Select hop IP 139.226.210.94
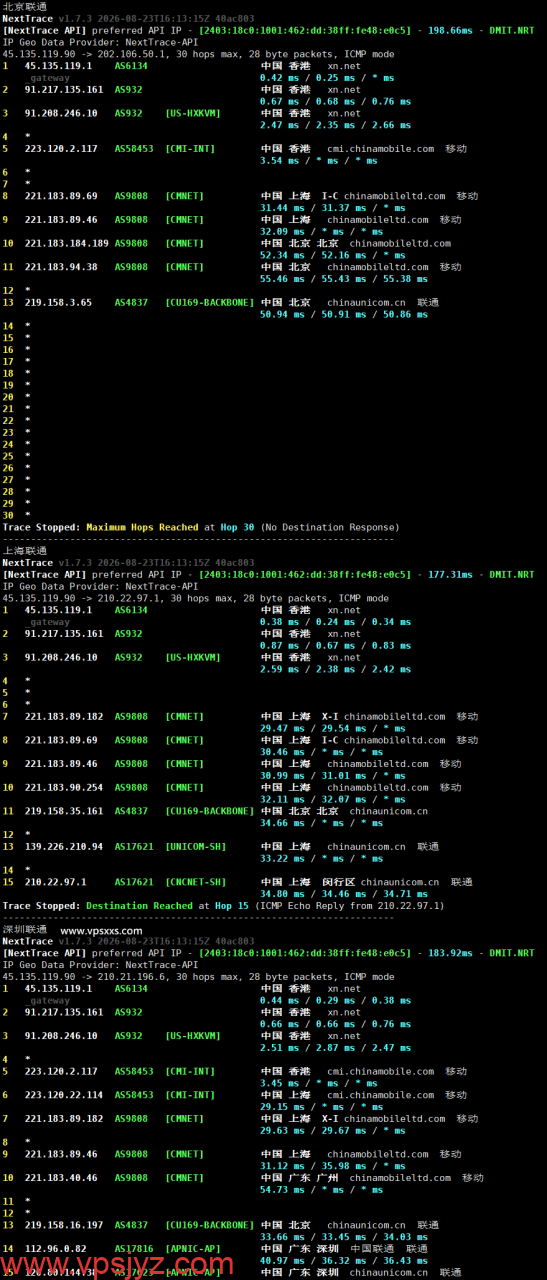 pyautogui.click(x=64, y=846)
